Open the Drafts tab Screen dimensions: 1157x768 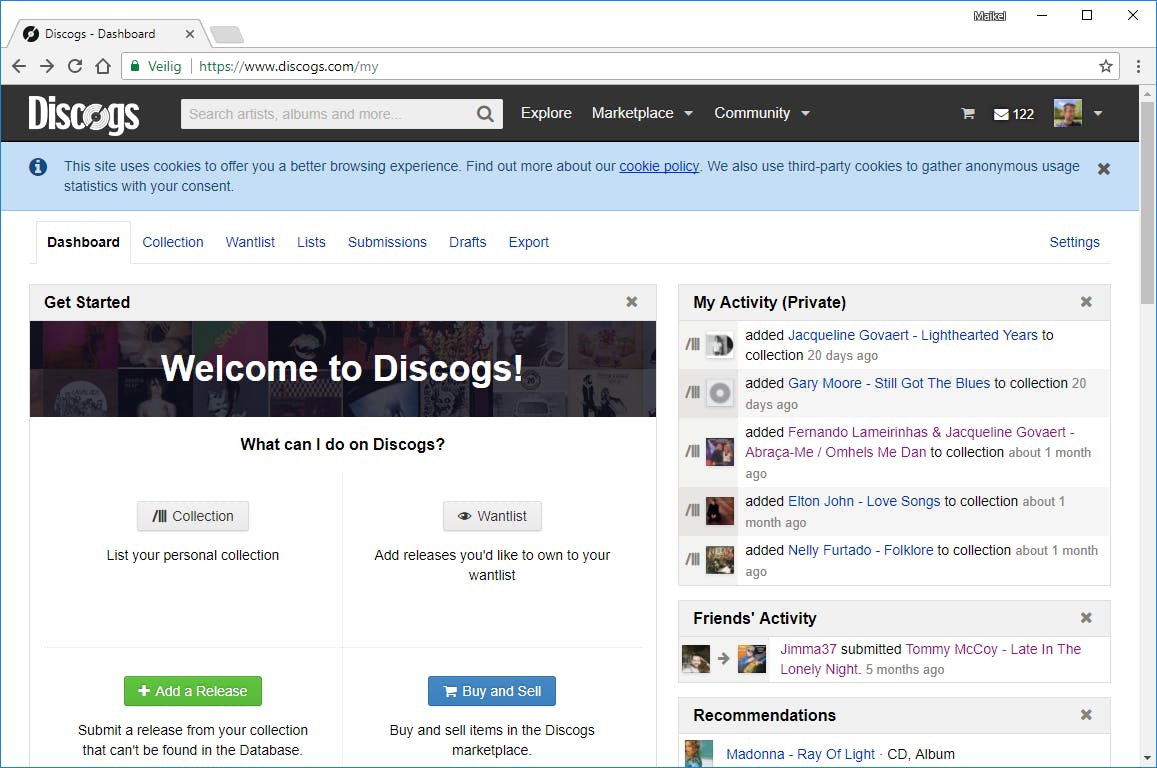pos(468,242)
